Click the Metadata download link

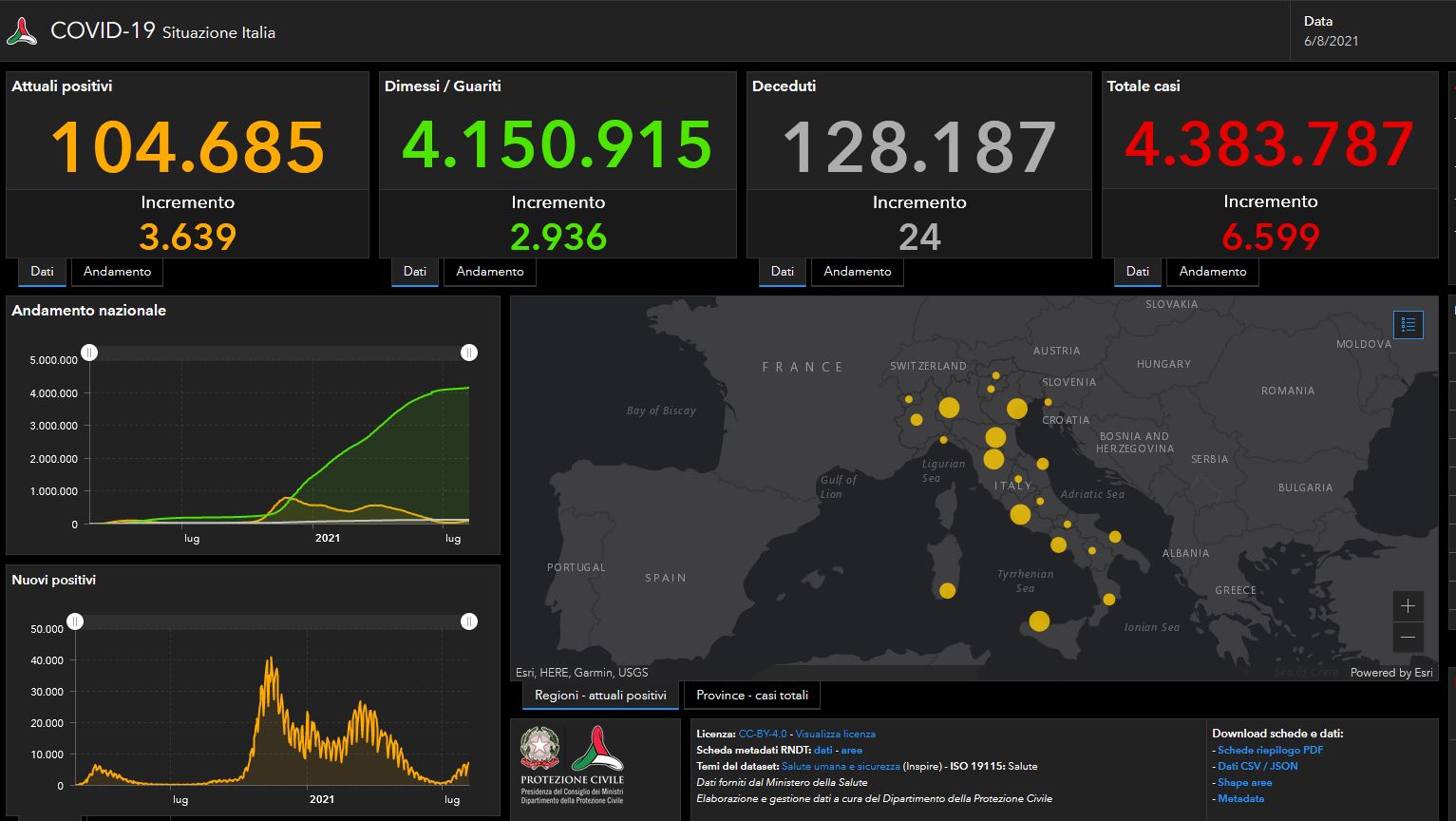tap(1240, 798)
